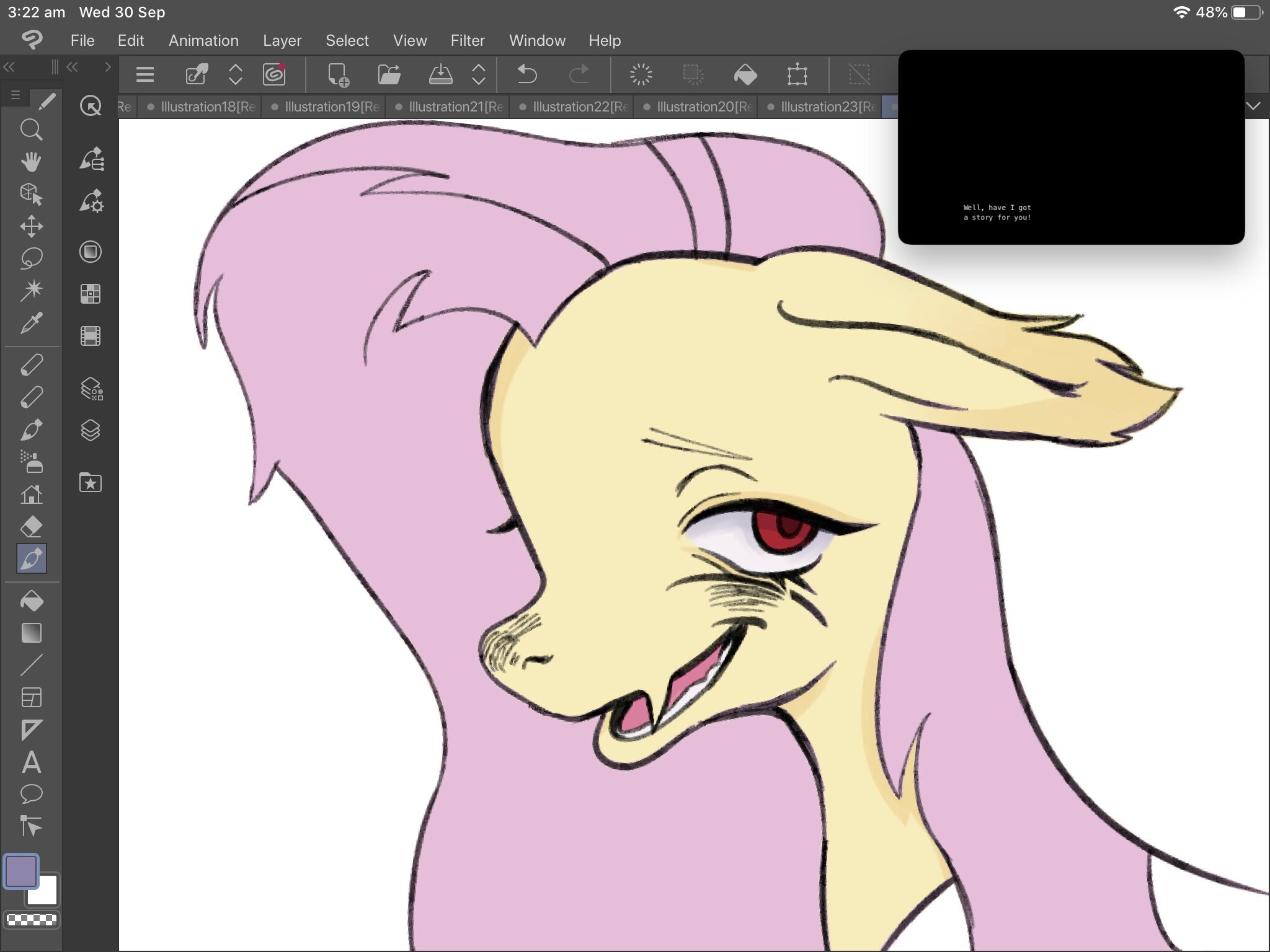Viewport: 1270px width, 952px height.
Task: Open the Tool Property palette icon
Action: (x=91, y=200)
